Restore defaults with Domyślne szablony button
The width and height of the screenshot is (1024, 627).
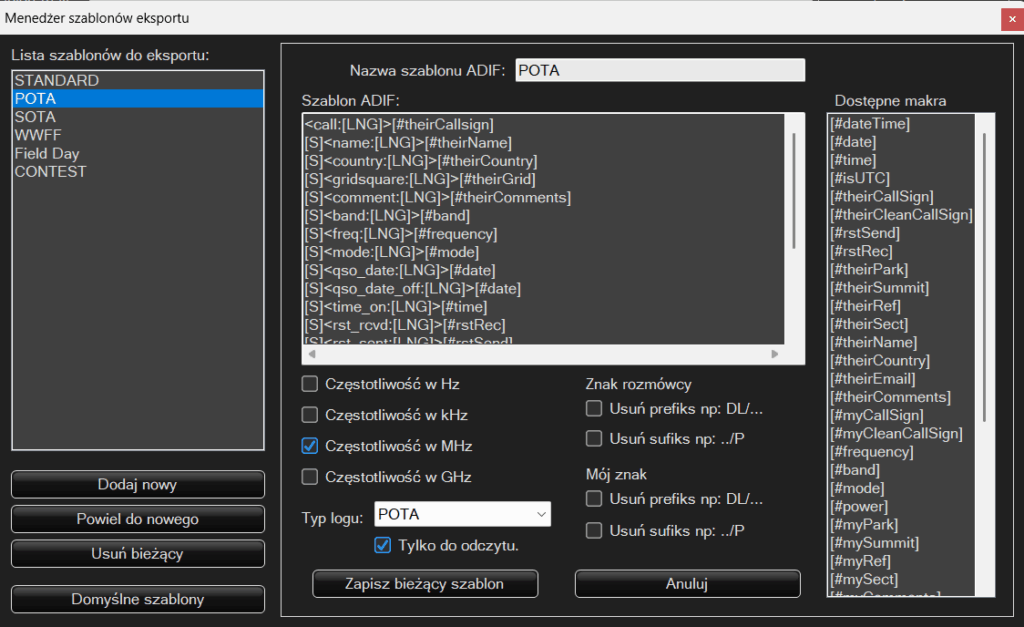(138, 600)
